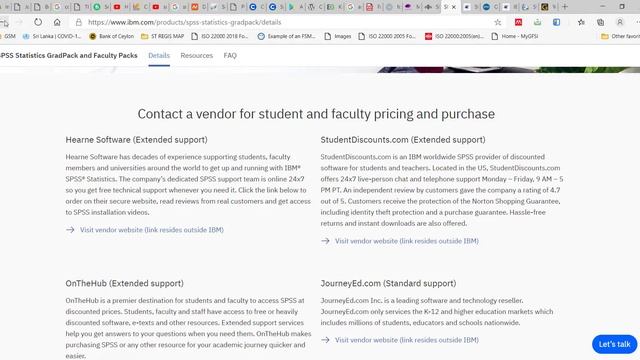Open Images bookmark
Screen dimensions: 640x360
[x=338, y=36]
